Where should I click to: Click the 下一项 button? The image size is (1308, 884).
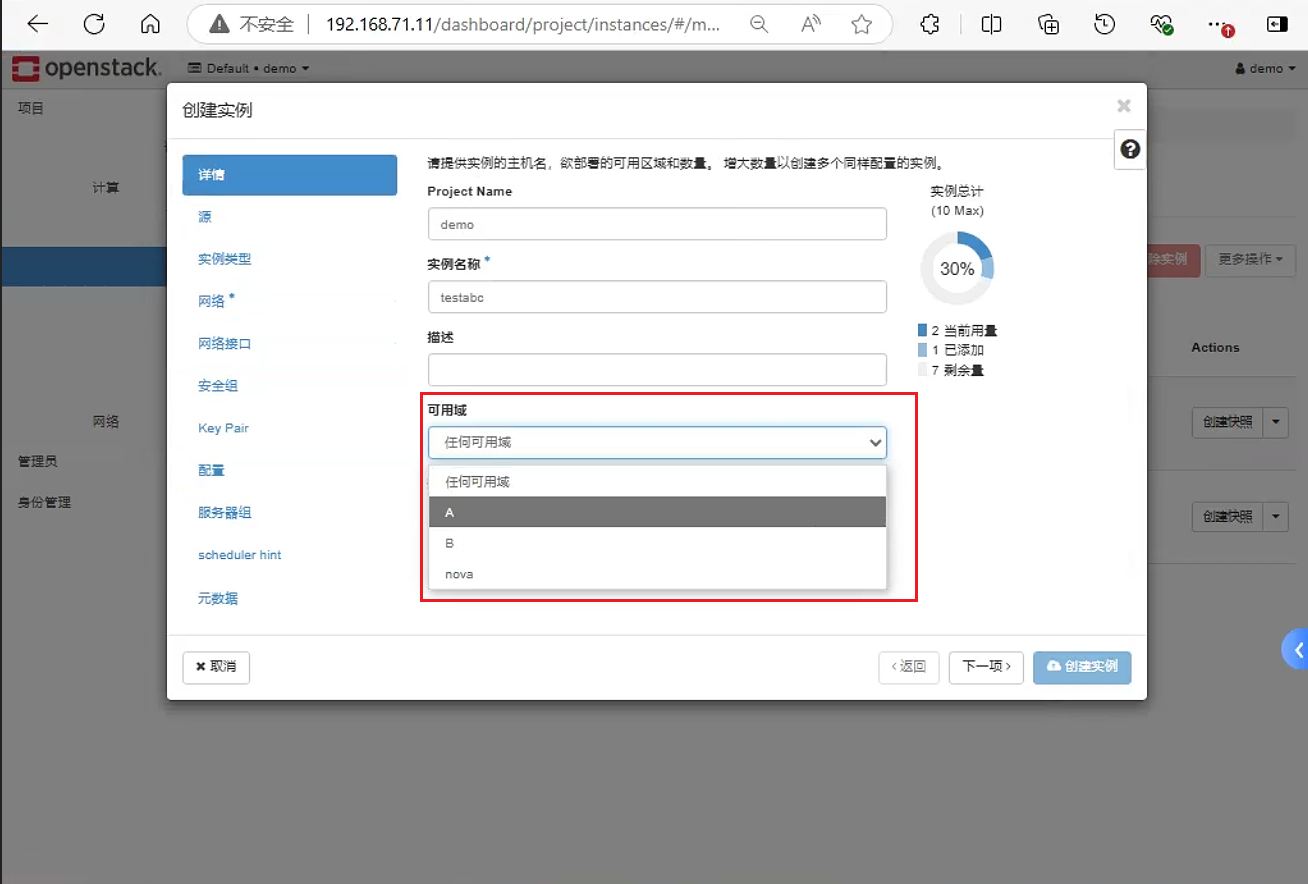pos(986,667)
